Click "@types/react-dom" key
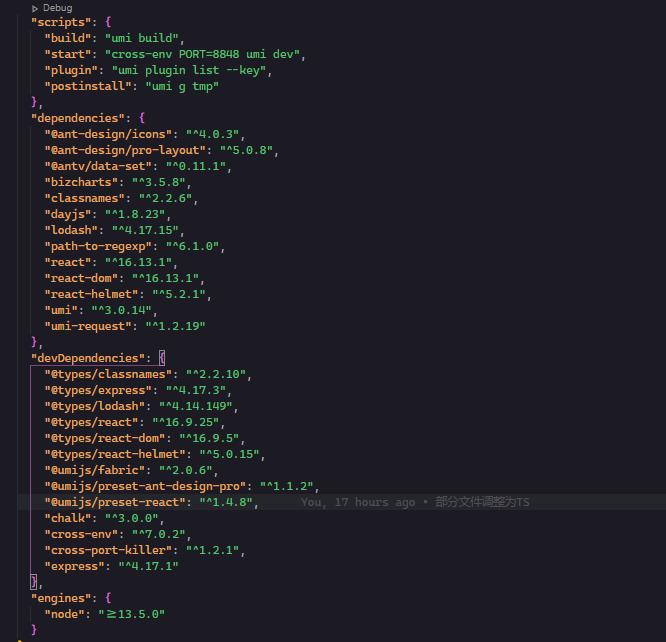Image resolution: width=666 pixels, height=642 pixels. 104,438
